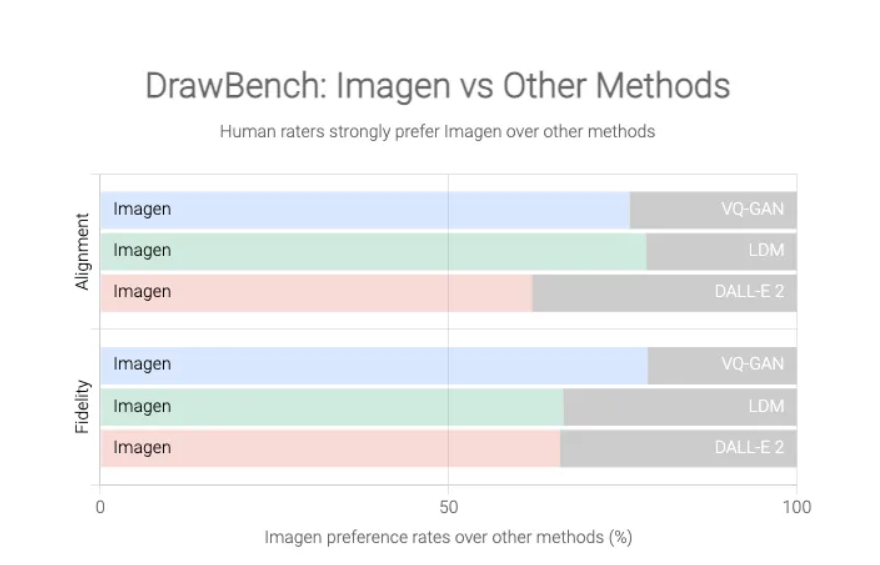This screenshot has height=565, width=880.
Task: Select the green Imagen bar under Fidelity
Action: click(332, 407)
